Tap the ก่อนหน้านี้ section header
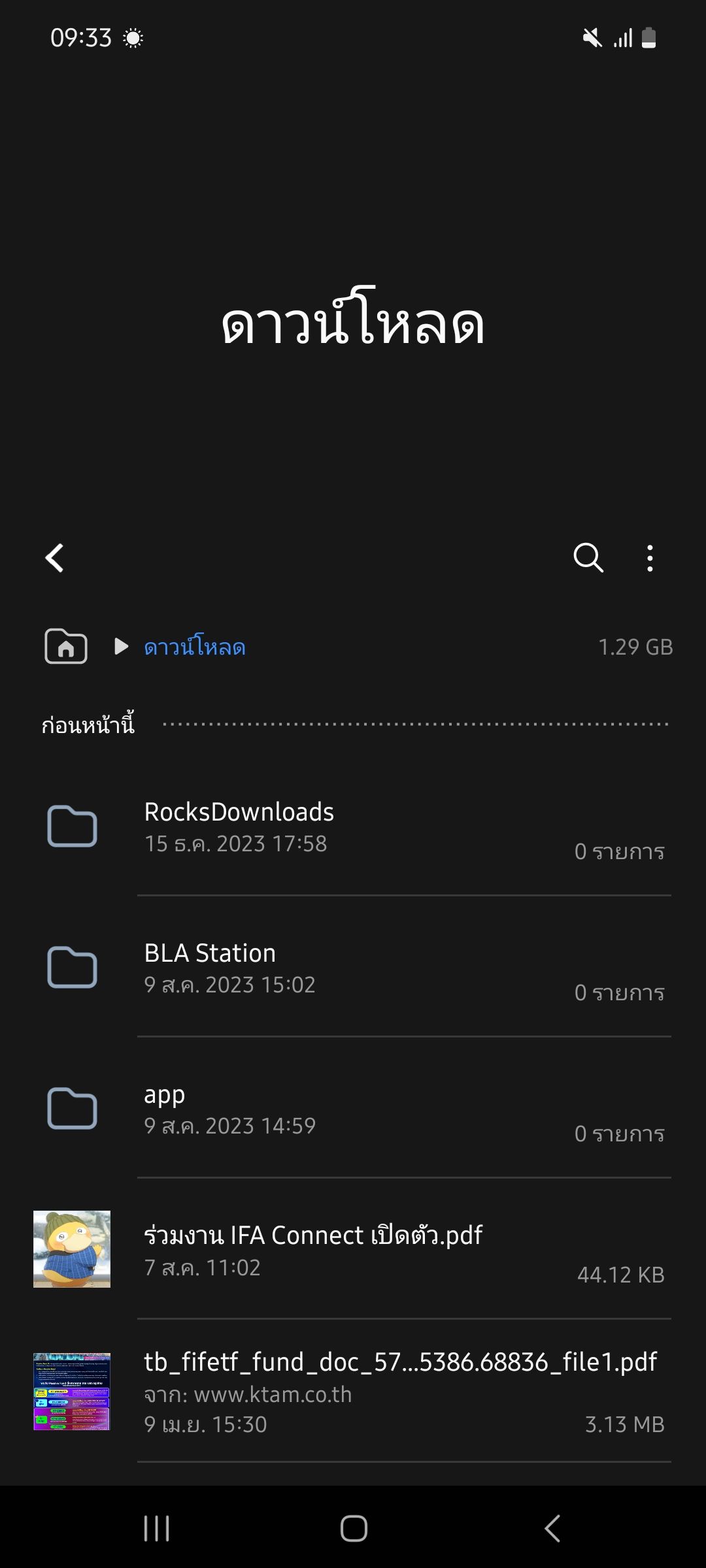 pos(88,725)
